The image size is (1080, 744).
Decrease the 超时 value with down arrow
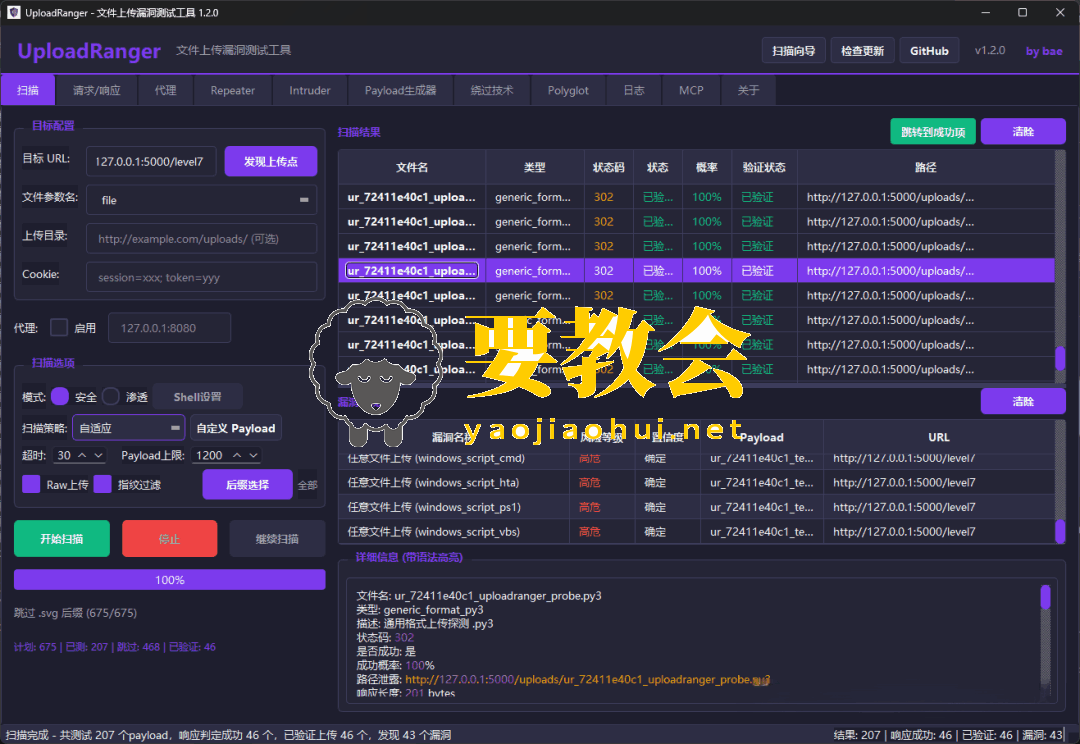98,455
